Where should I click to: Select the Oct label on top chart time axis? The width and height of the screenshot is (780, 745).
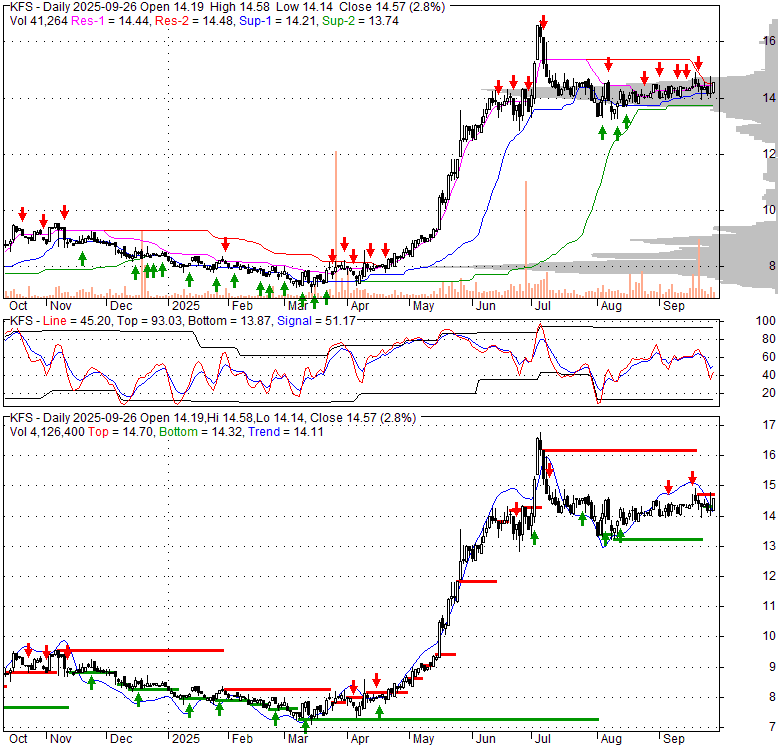click(x=18, y=306)
